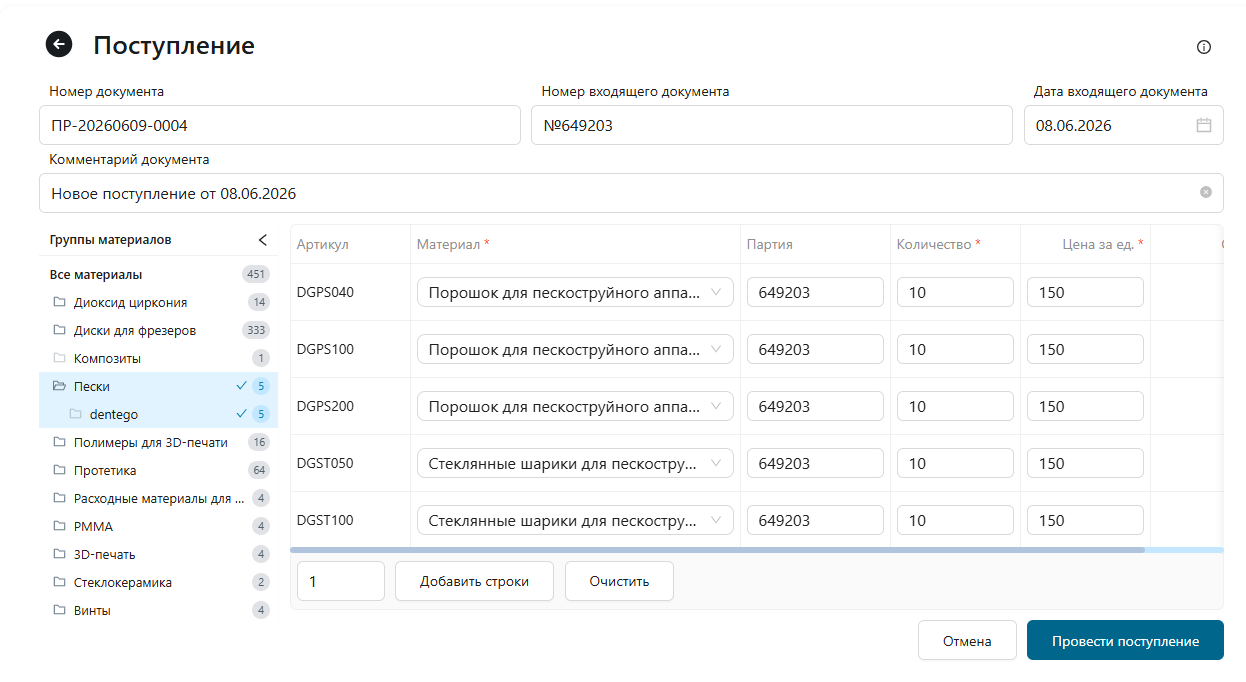The height and width of the screenshot is (682, 1246).
Task: Select the Протетика group row
Action: coord(158,470)
